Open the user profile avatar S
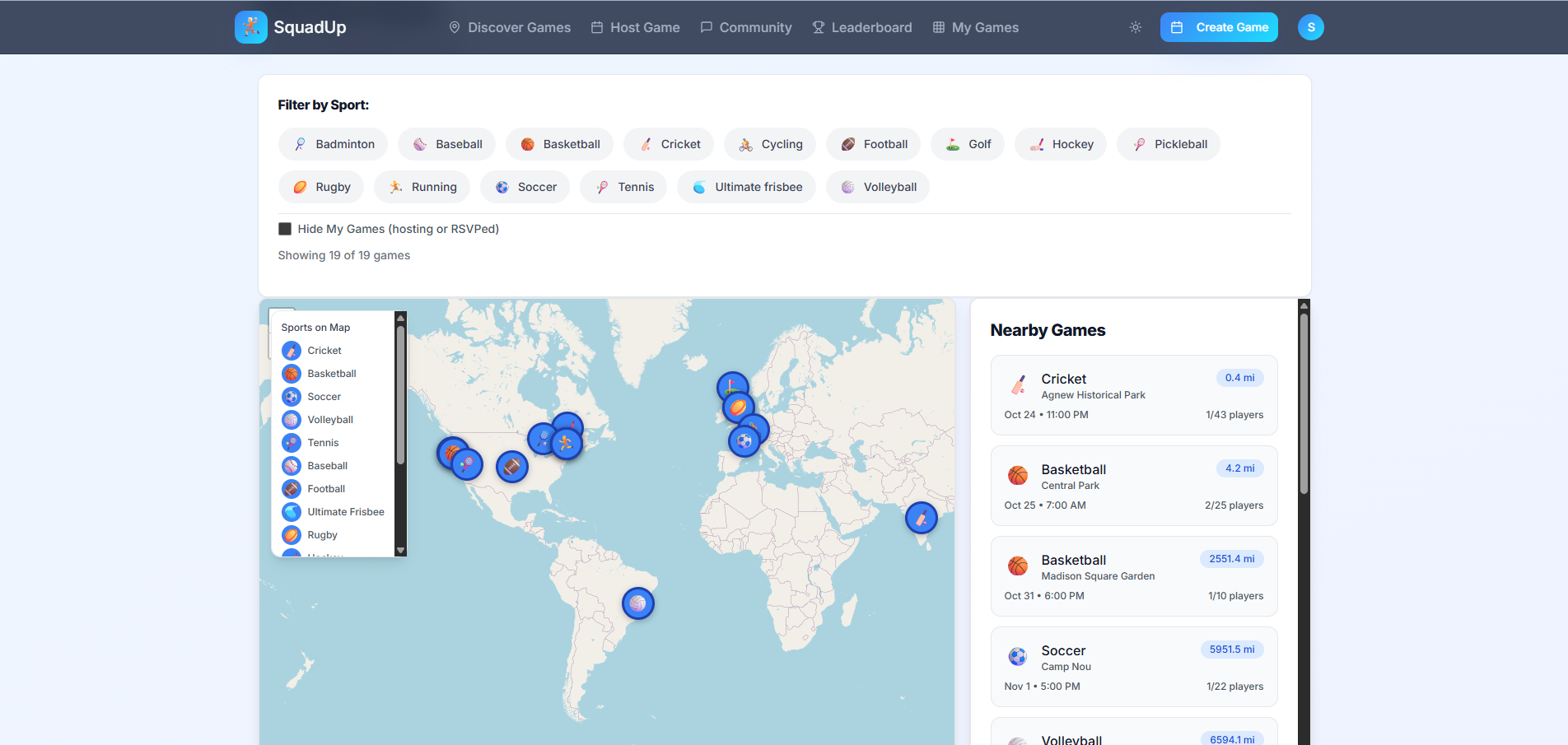 [x=1310, y=27]
